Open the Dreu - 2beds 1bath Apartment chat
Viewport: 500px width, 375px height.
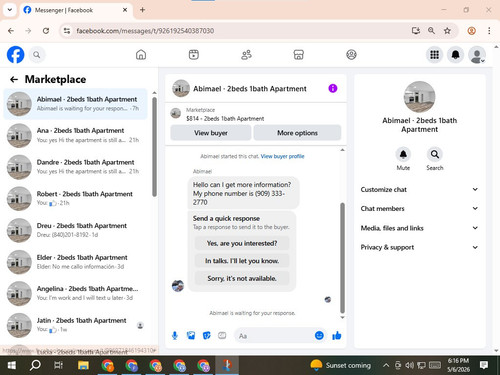point(76,230)
